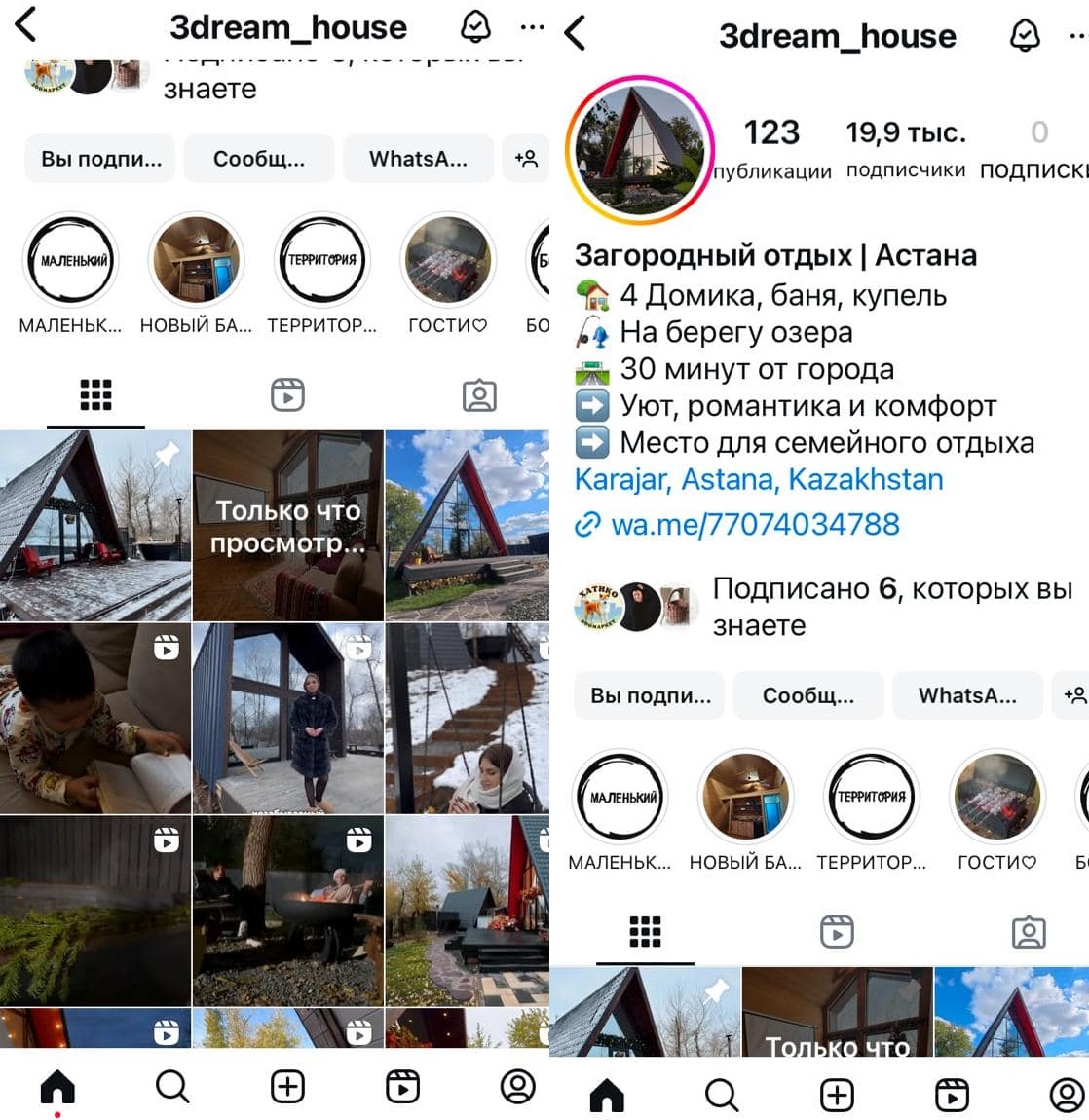View the profile picture story ring
The height and width of the screenshot is (1120, 1089).
coord(640,150)
